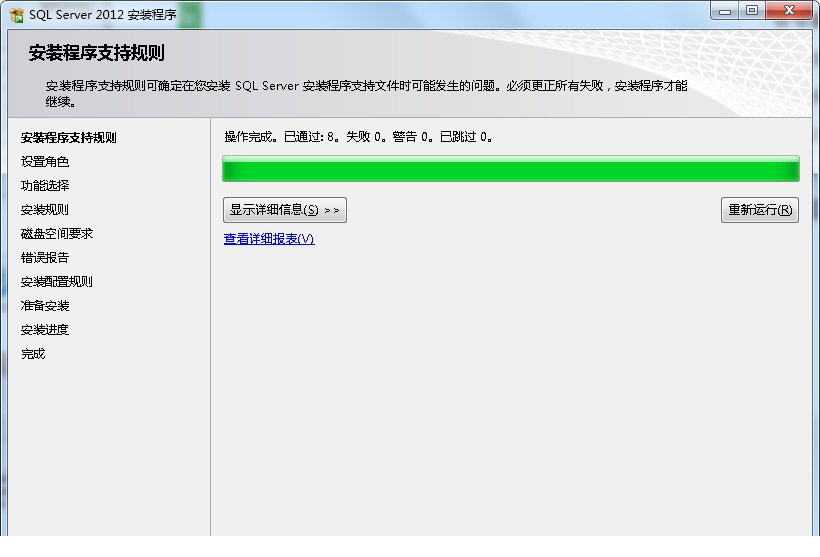Click the SQL Server setup title bar icon
The height and width of the screenshot is (557, 820).
[x=16, y=15]
